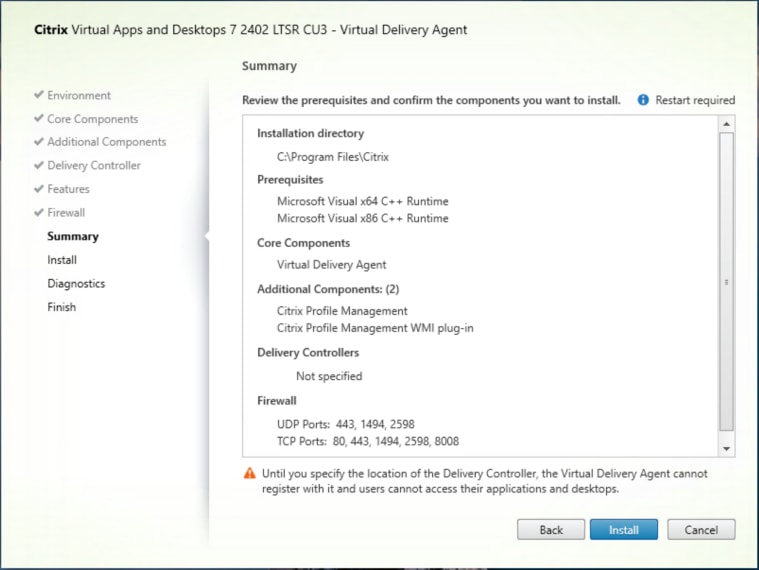The width and height of the screenshot is (759, 570).
Task: Open the Environment step in sidebar
Action: tap(79, 95)
